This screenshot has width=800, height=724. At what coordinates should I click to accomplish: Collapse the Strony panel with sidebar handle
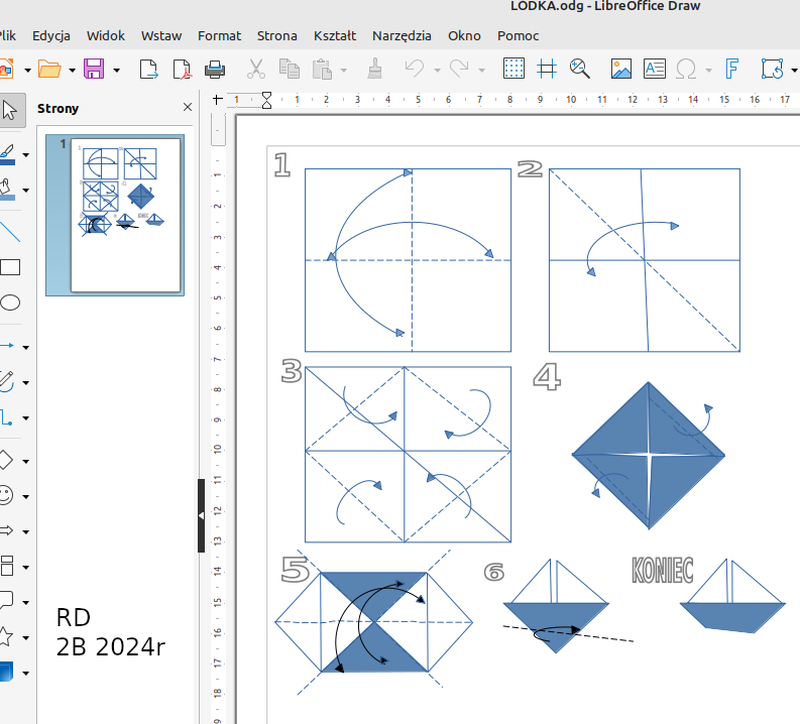click(x=201, y=515)
